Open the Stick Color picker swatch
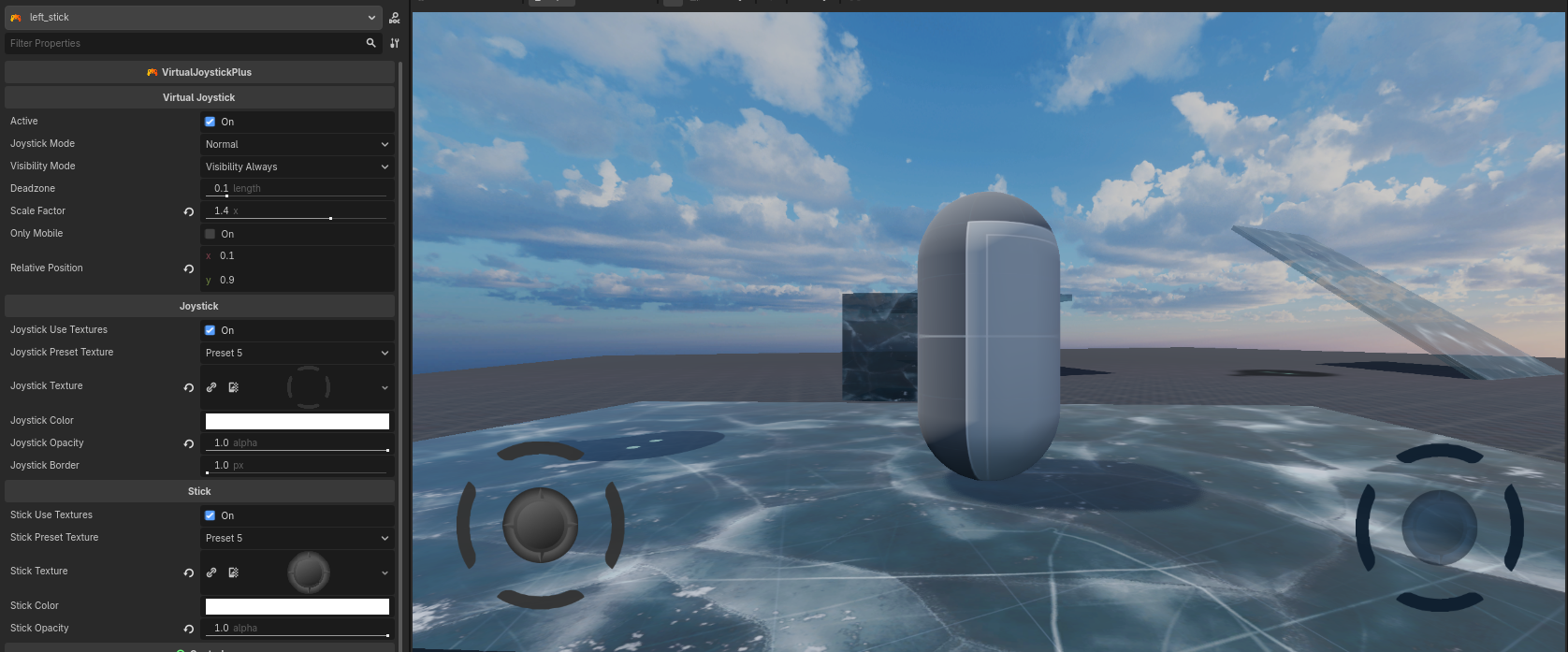1568x652 pixels. [298, 606]
